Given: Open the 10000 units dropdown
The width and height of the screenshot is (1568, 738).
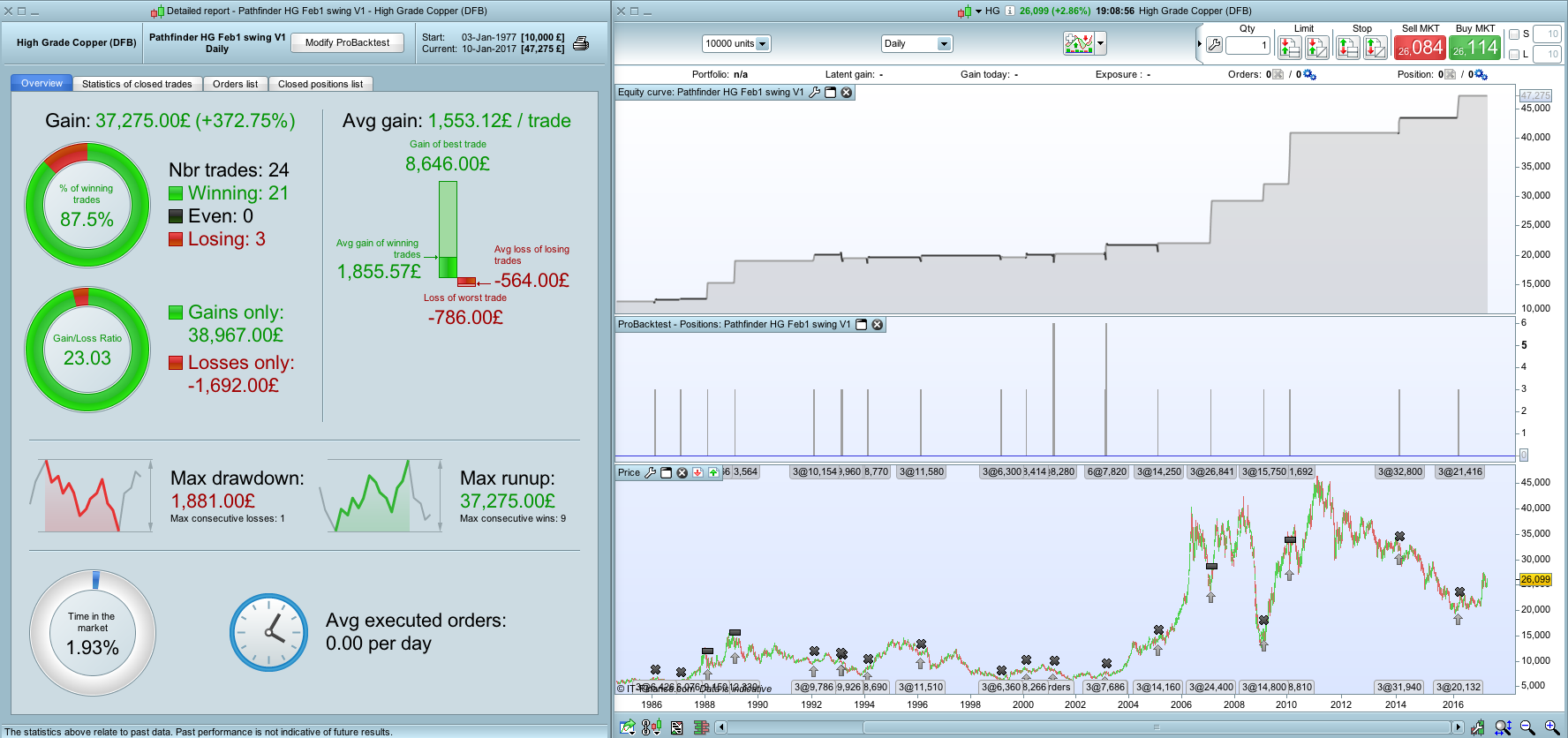Looking at the screenshot, I should coord(736,44).
